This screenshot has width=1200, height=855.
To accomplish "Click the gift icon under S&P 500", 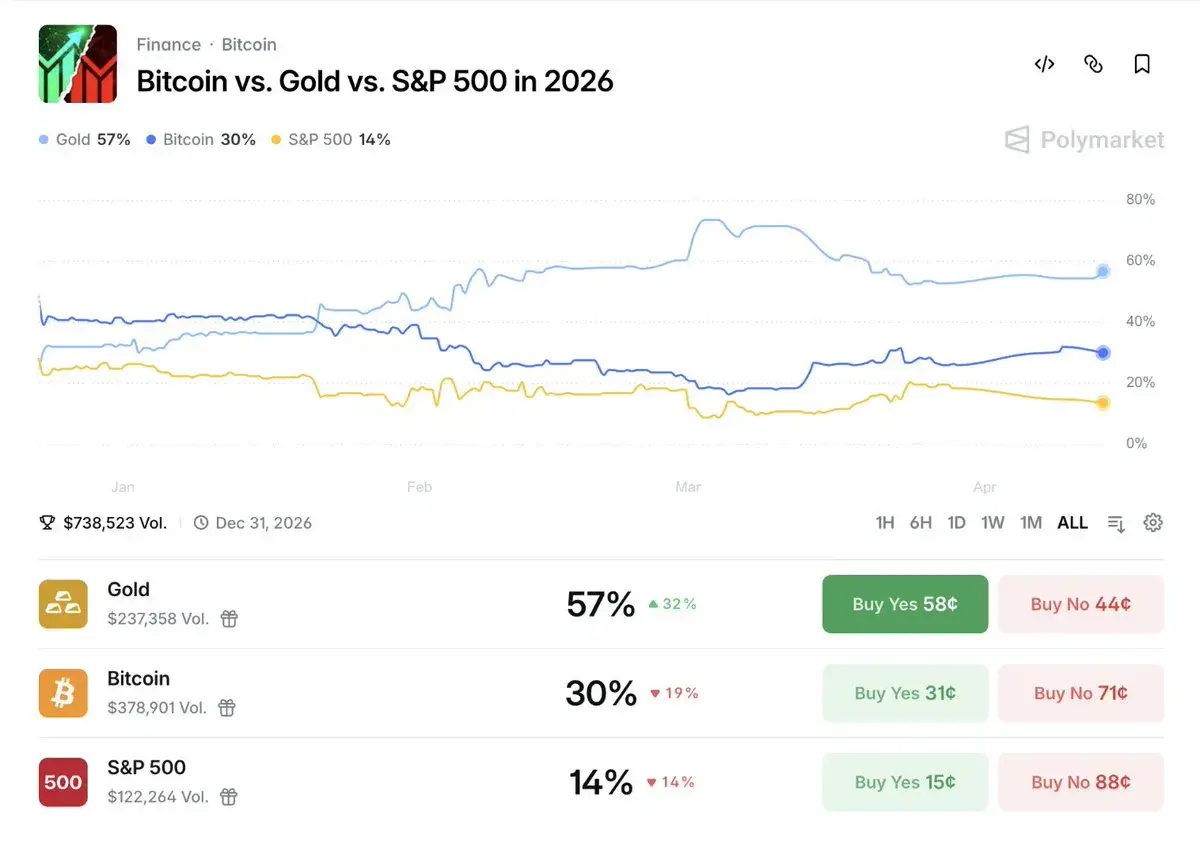I will (229, 797).
